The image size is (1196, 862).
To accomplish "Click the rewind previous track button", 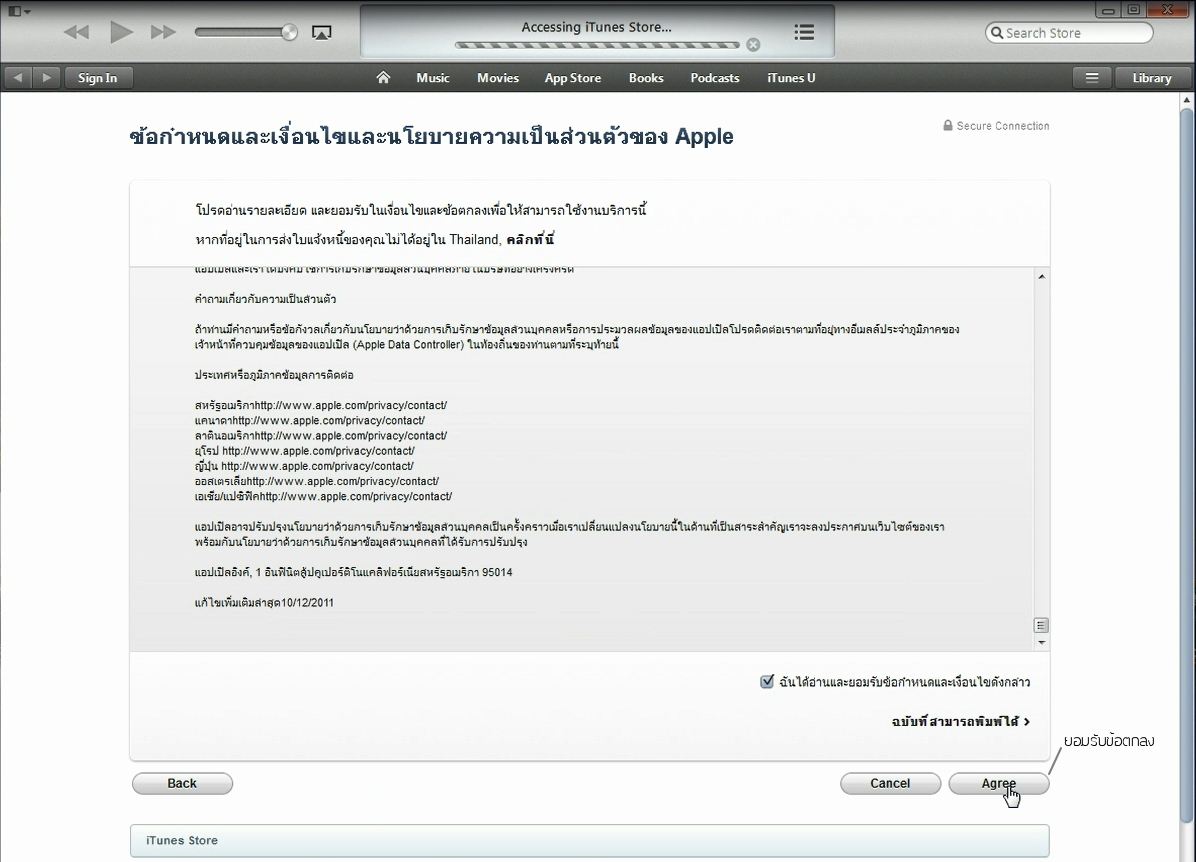I will (x=76, y=32).
